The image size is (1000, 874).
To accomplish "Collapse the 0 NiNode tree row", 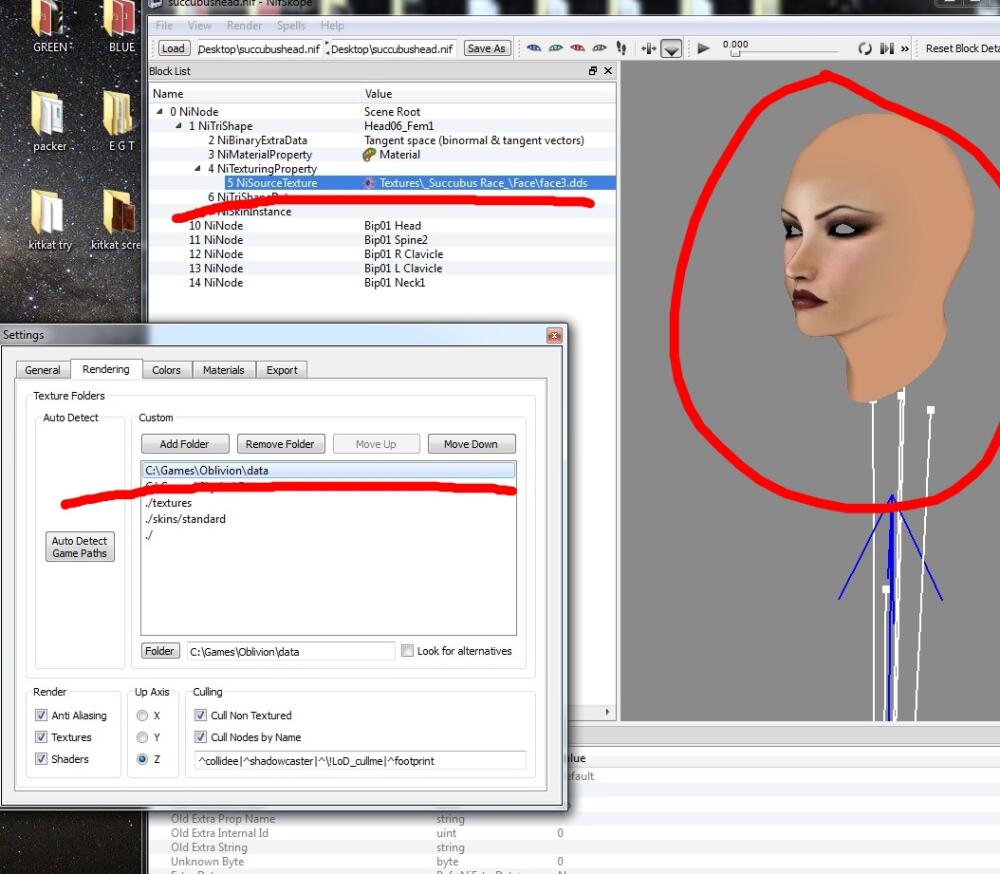I will click(x=159, y=111).
